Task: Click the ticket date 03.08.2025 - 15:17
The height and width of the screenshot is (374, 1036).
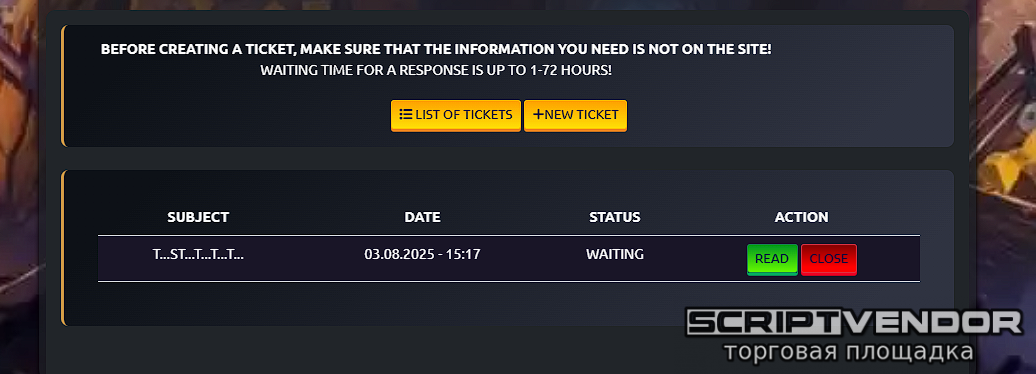Action: click(x=422, y=254)
